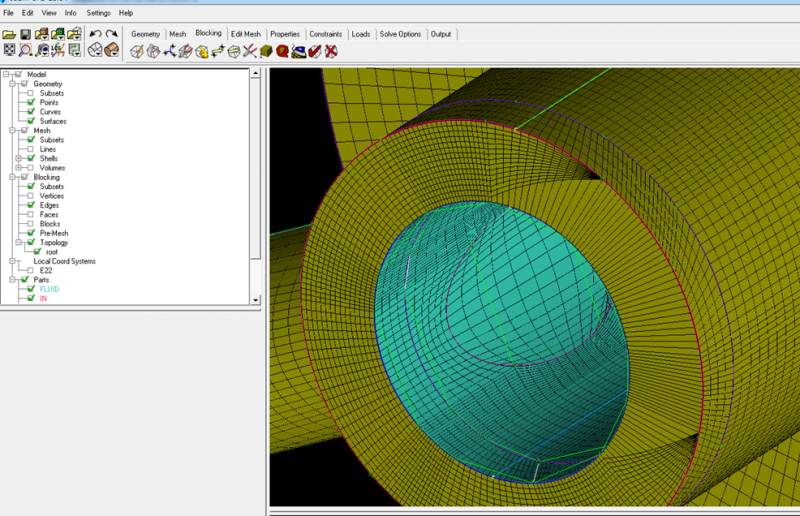Switch to the Edit Mesh tab
This screenshot has height=516, width=800.
coord(245,34)
